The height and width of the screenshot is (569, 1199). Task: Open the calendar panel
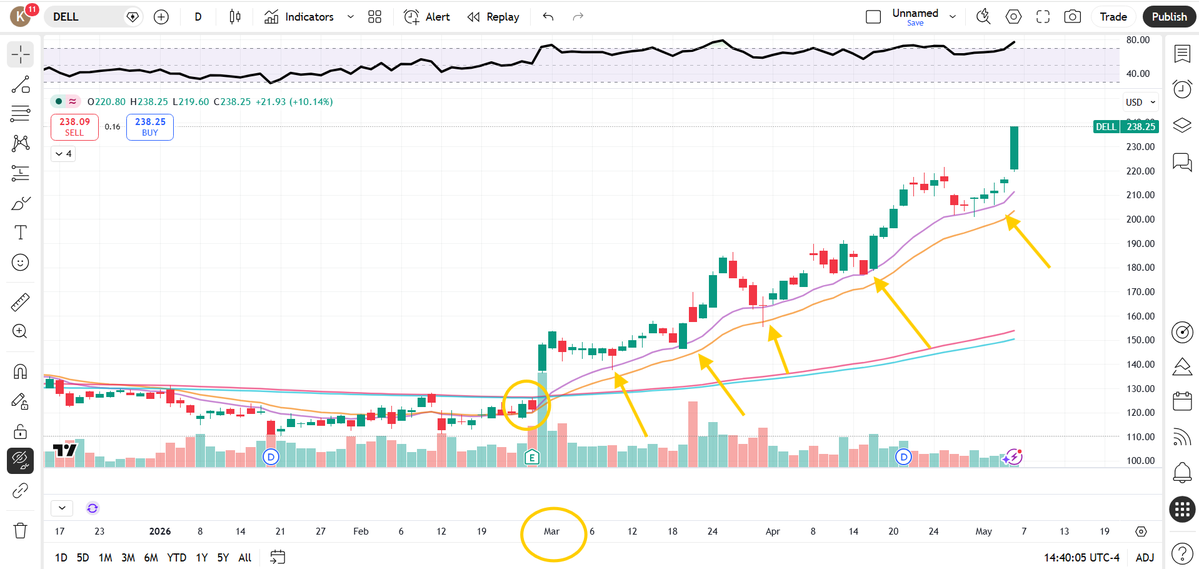click(1182, 400)
